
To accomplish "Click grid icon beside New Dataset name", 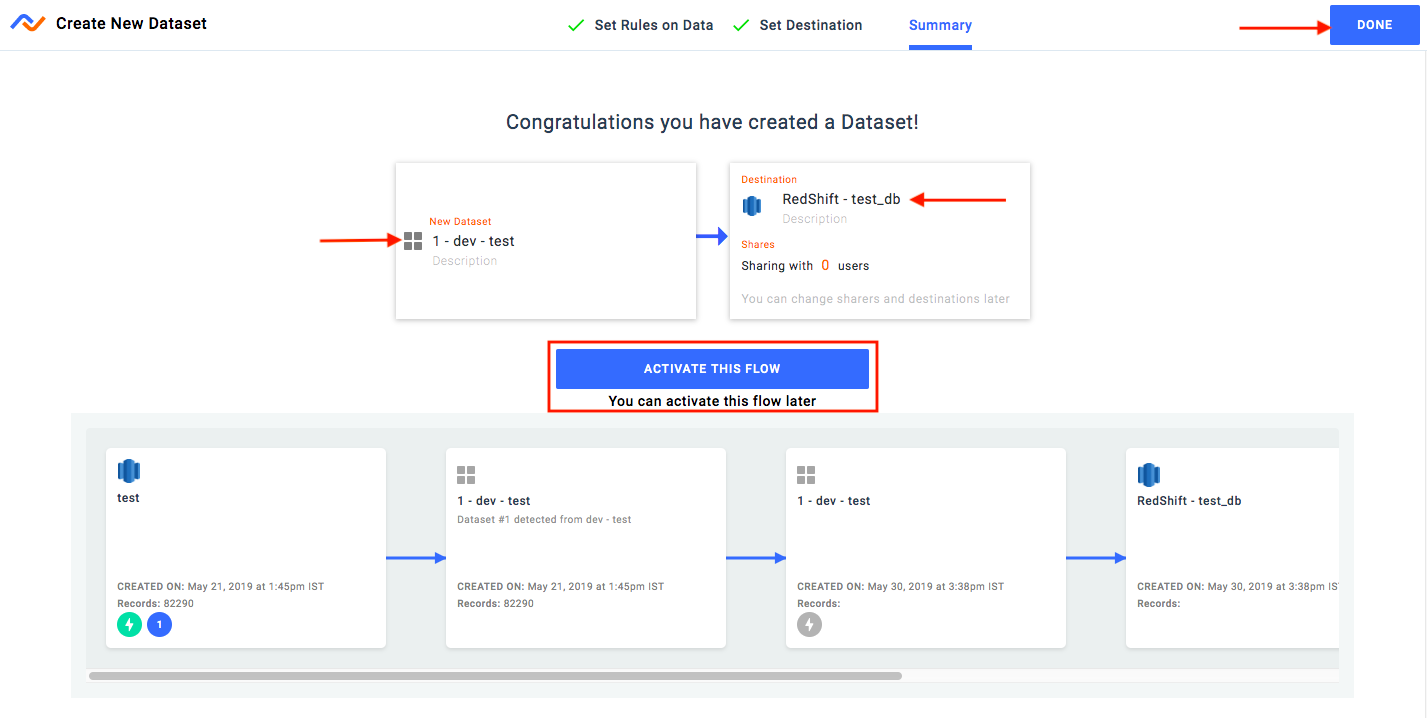I will [x=413, y=241].
